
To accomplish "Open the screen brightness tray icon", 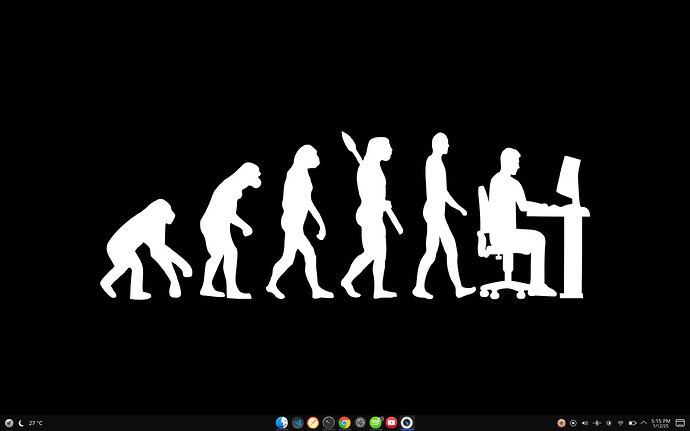I will (x=609, y=423).
